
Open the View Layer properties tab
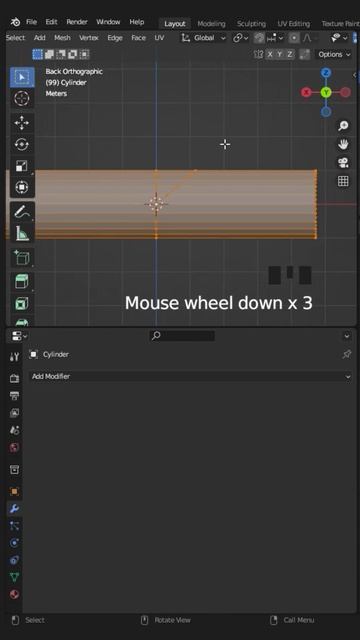tap(14, 413)
